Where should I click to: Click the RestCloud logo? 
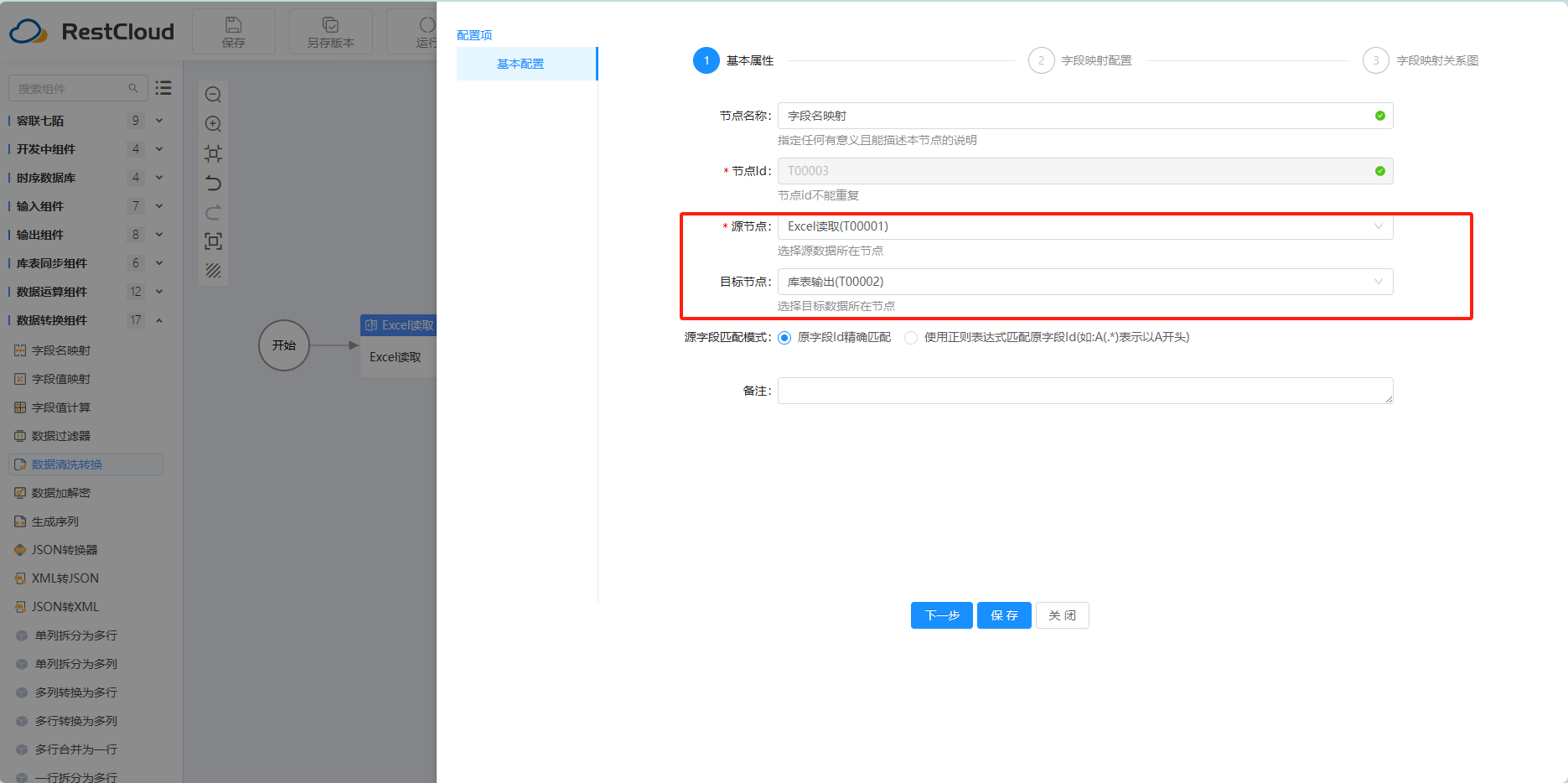coord(92,32)
